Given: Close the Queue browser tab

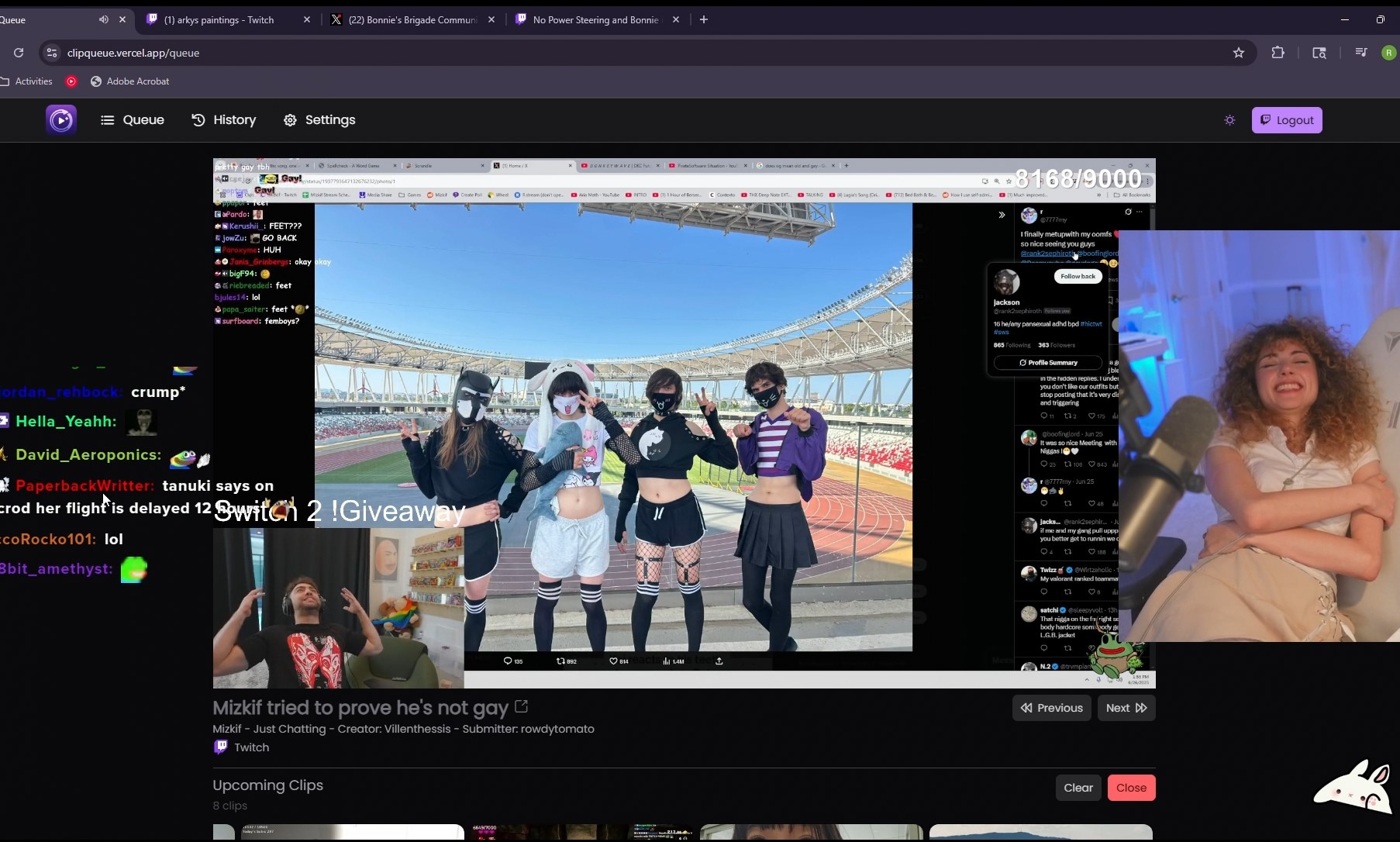Looking at the screenshot, I should pos(122,20).
